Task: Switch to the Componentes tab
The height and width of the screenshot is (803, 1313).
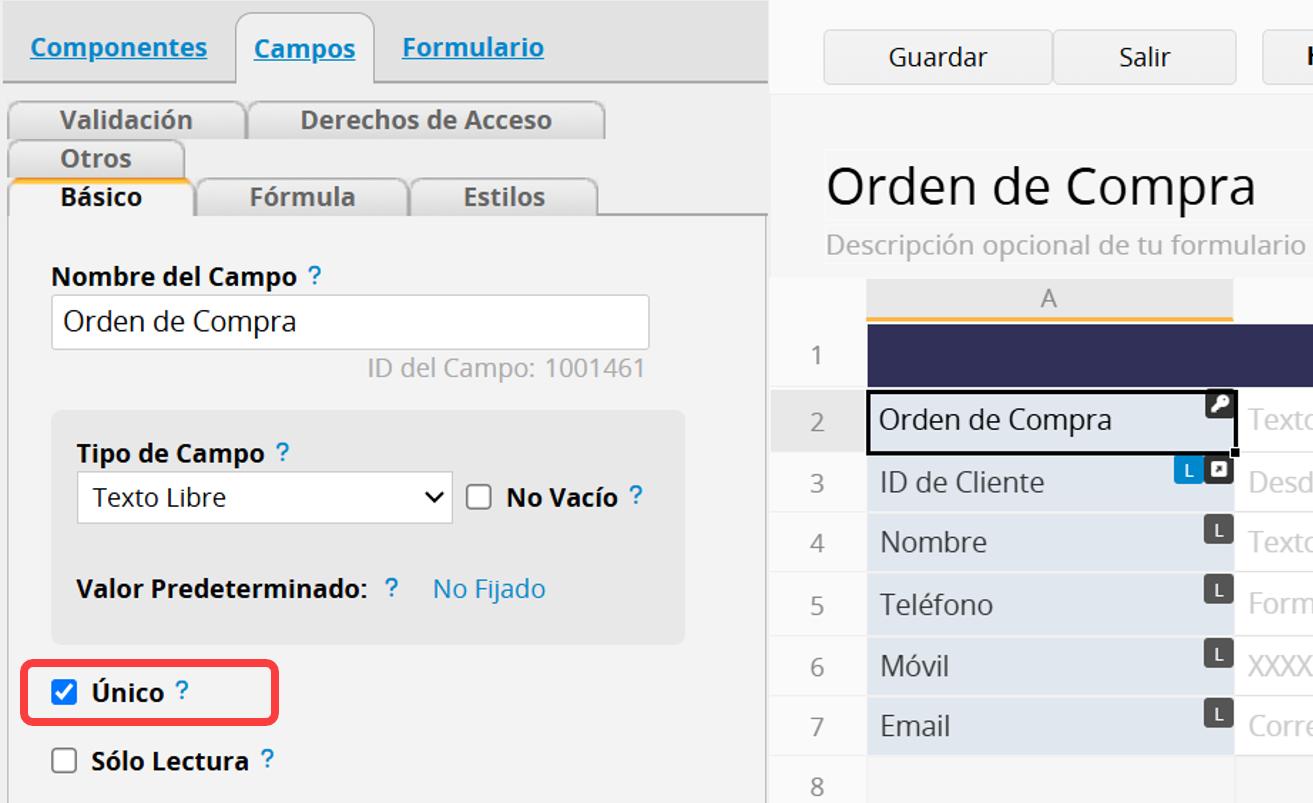Action: (x=119, y=47)
